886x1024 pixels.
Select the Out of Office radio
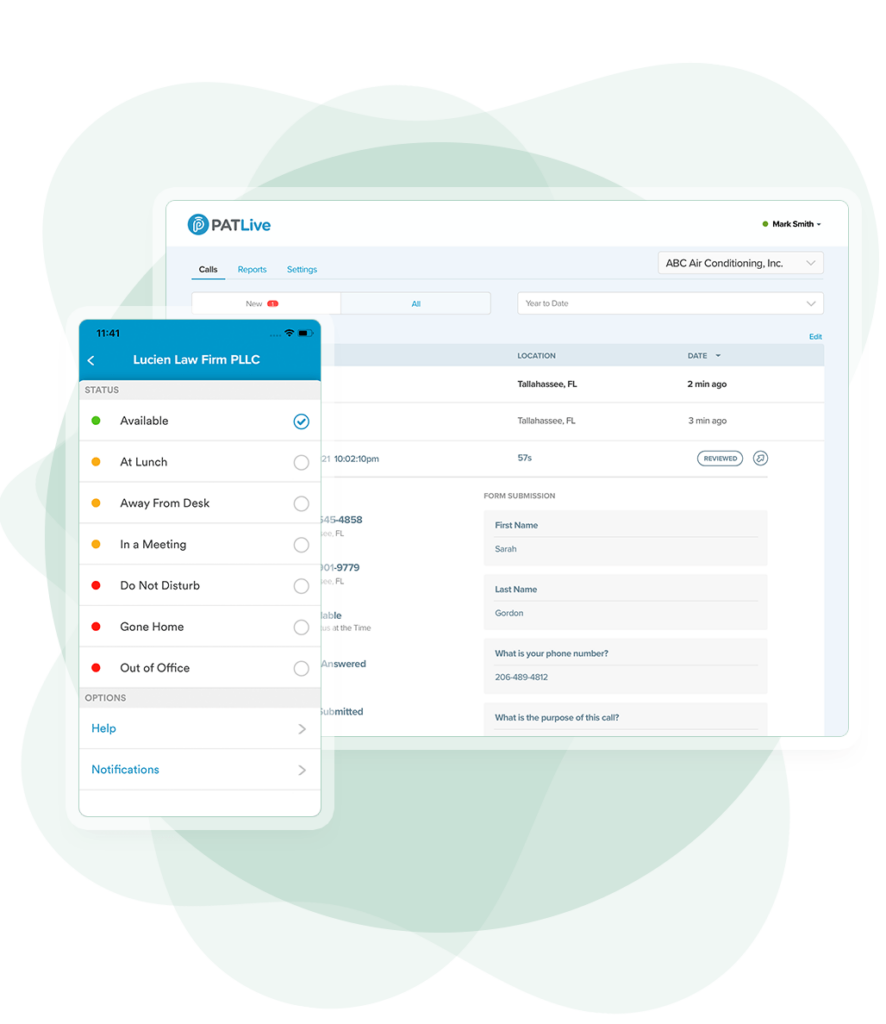coord(301,668)
